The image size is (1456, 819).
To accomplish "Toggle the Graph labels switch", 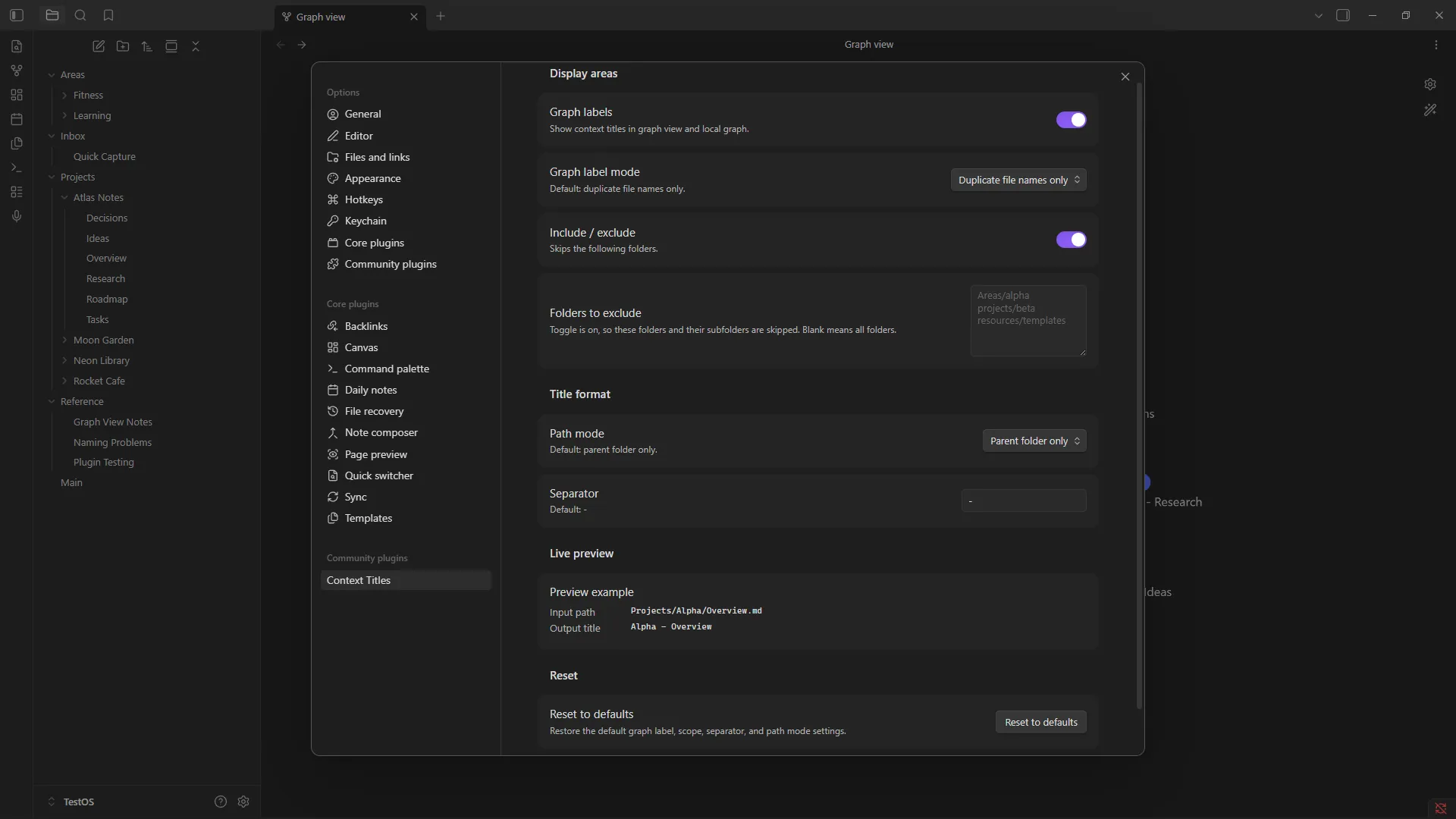I will pyautogui.click(x=1071, y=120).
